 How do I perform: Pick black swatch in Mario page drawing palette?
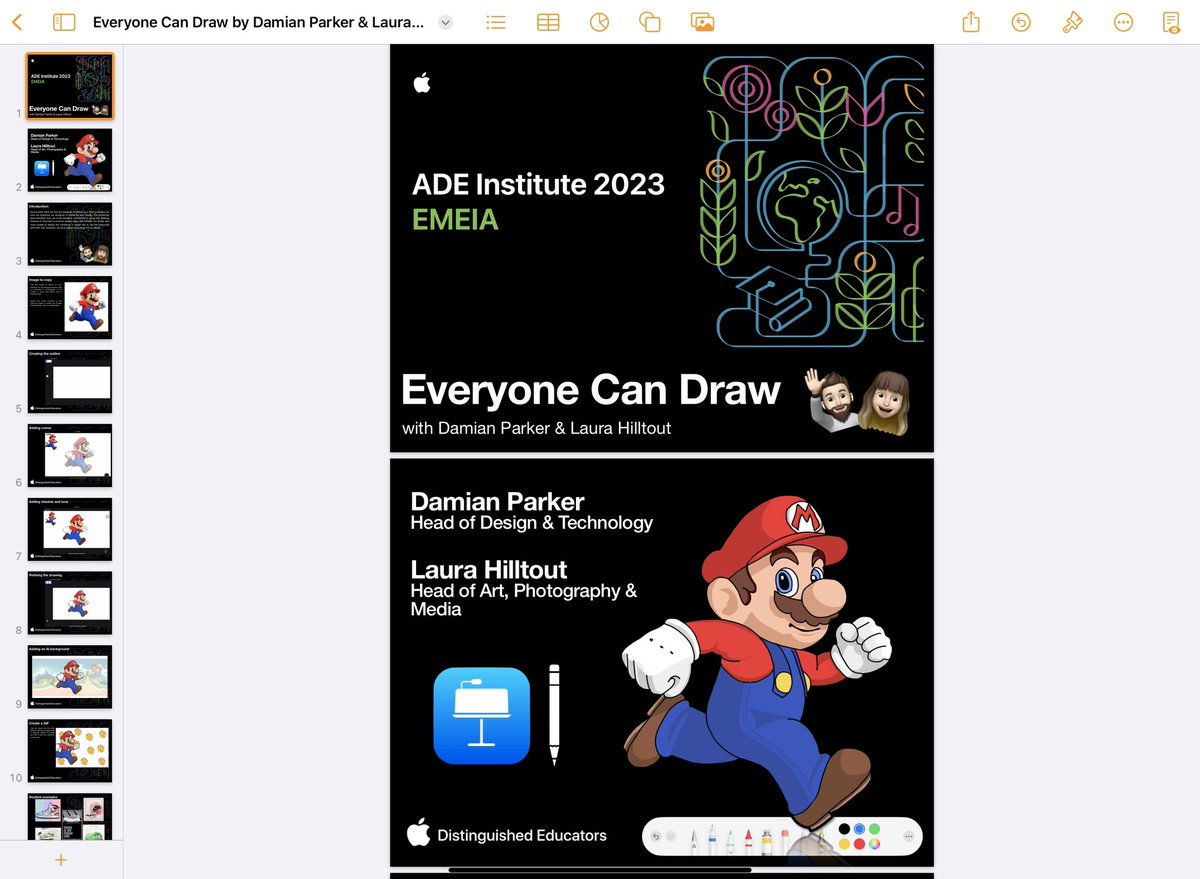click(x=845, y=829)
